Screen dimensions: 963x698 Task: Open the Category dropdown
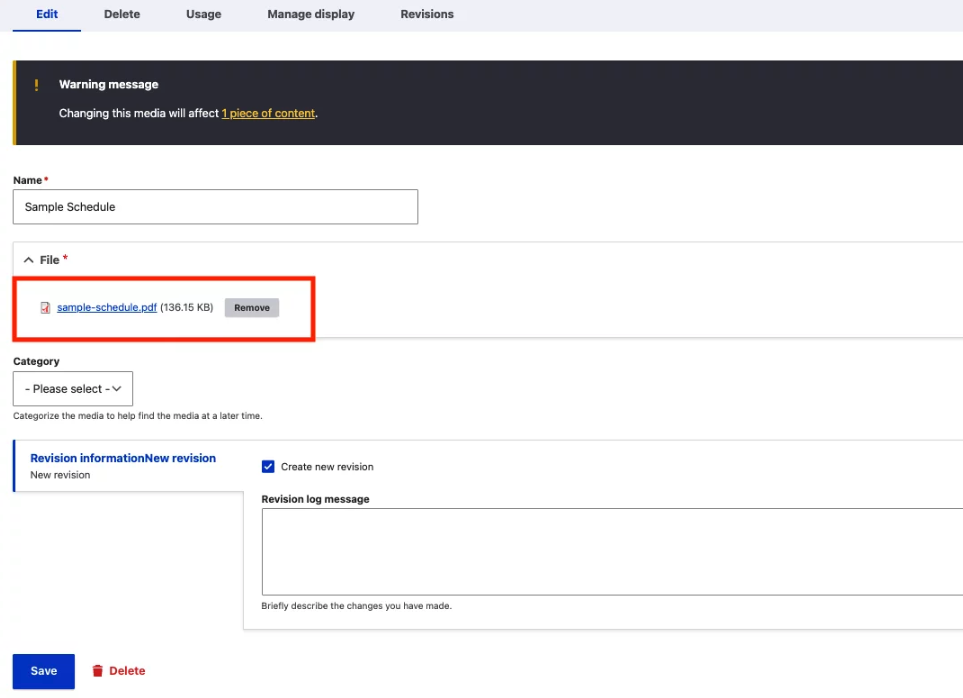[73, 389]
